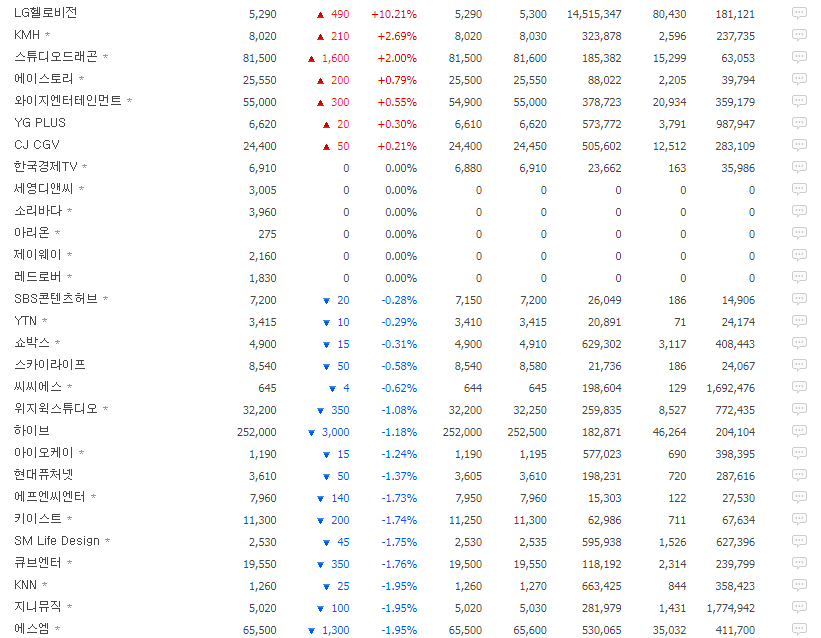821x638 pixels.
Task: Open the 한국경제TV stock link
Action: (46, 167)
